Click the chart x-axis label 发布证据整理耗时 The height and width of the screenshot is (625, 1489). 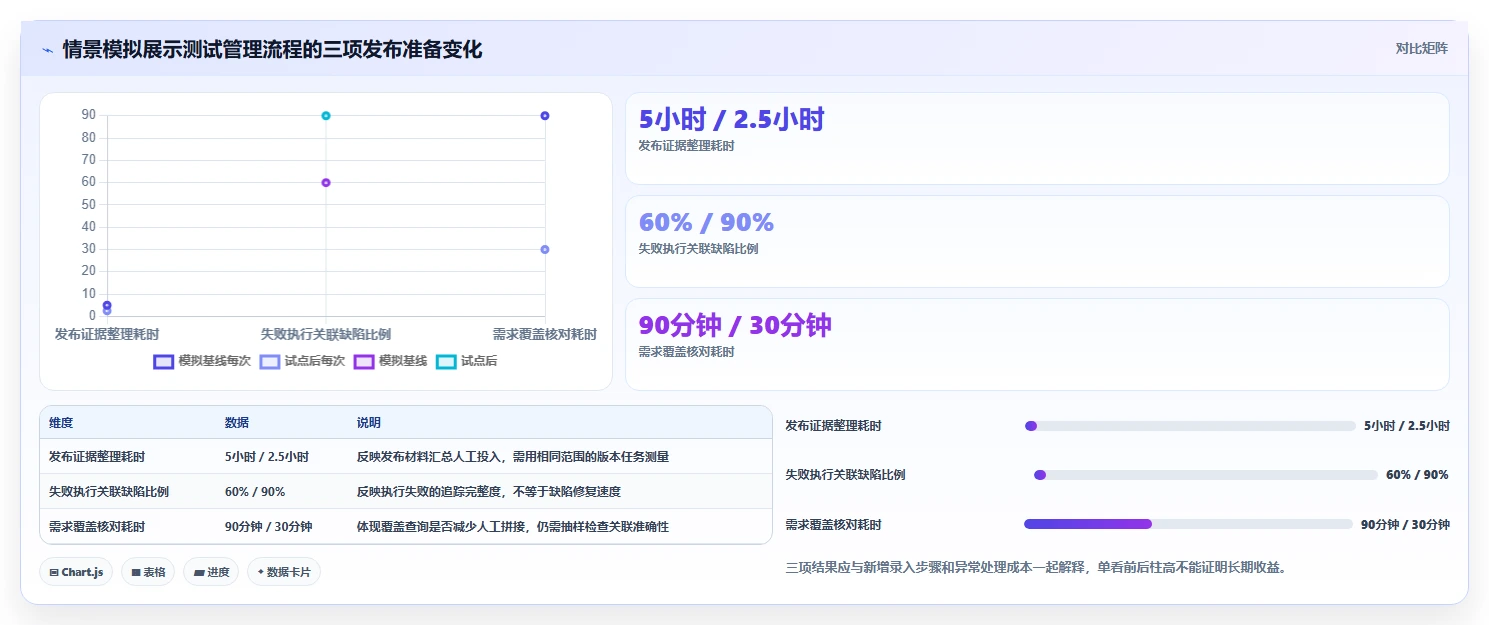tap(107, 334)
